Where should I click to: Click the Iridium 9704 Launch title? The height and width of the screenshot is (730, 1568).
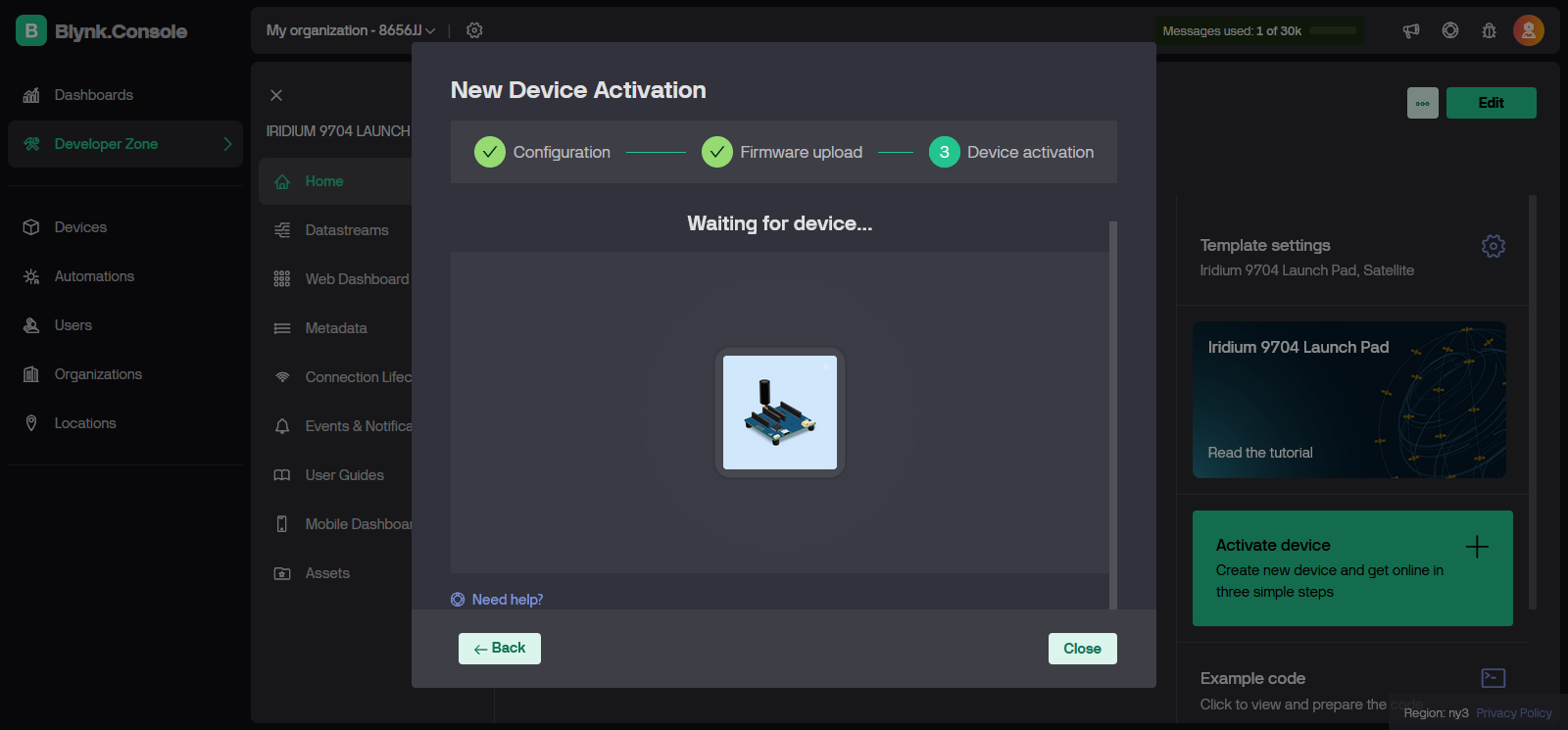click(x=338, y=131)
